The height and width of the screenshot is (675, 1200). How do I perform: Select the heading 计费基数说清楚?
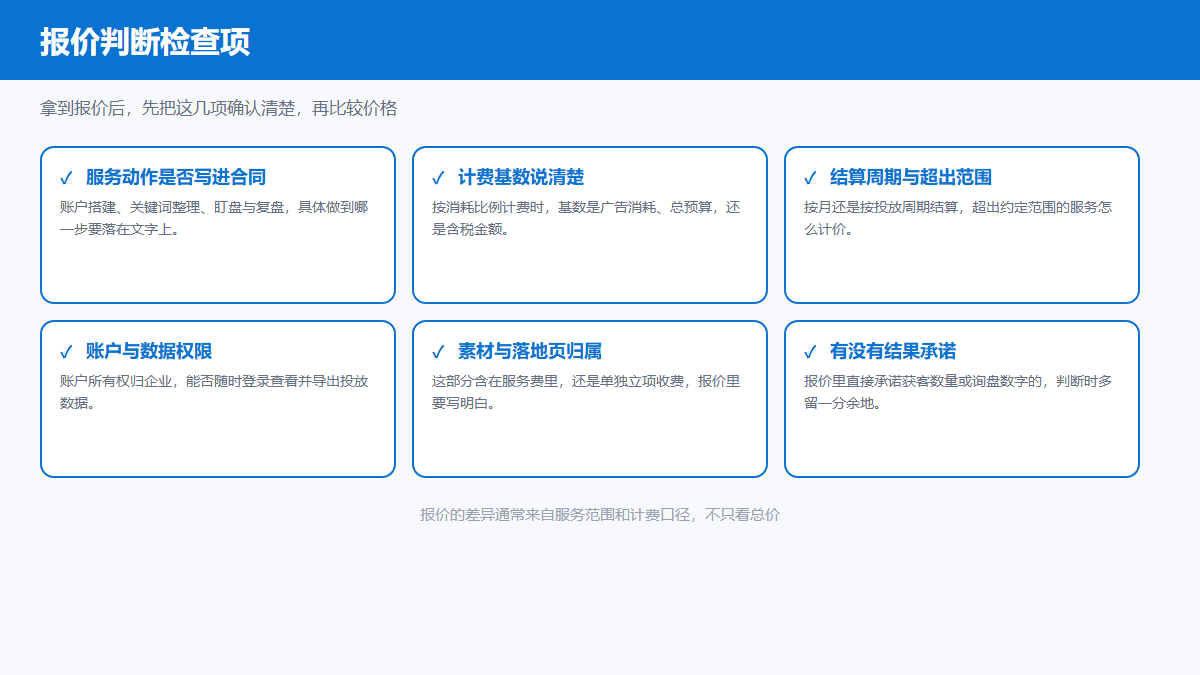(521, 178)
